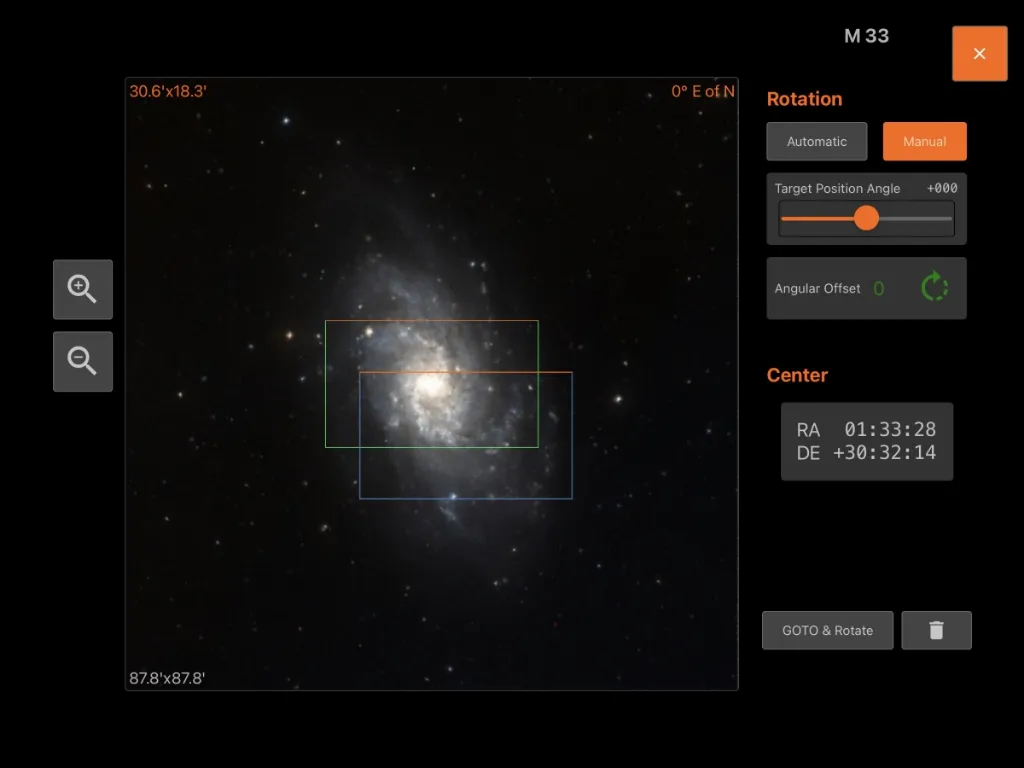
Task: Adjust the Target Position Angle slider handle
Action: [x=867, y=218]
